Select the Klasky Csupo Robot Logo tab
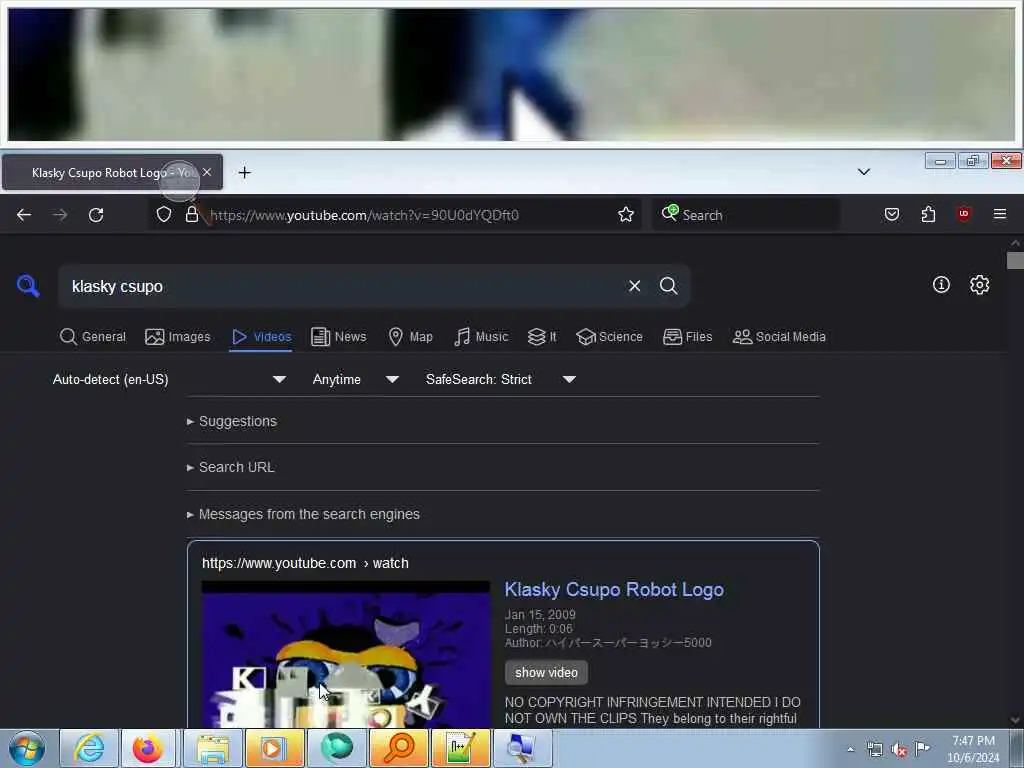Screen dimensions: 1024x768 click(113, 172)
